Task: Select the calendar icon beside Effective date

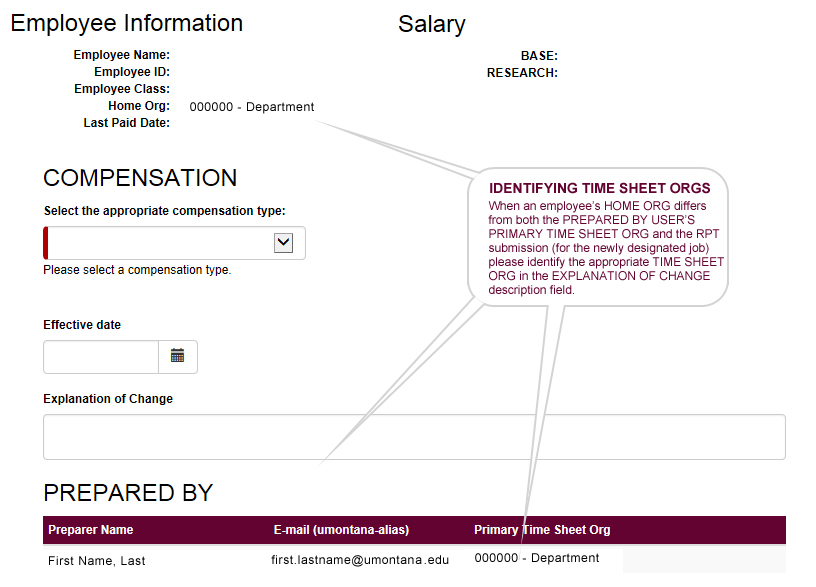Action: click(180, 357)
